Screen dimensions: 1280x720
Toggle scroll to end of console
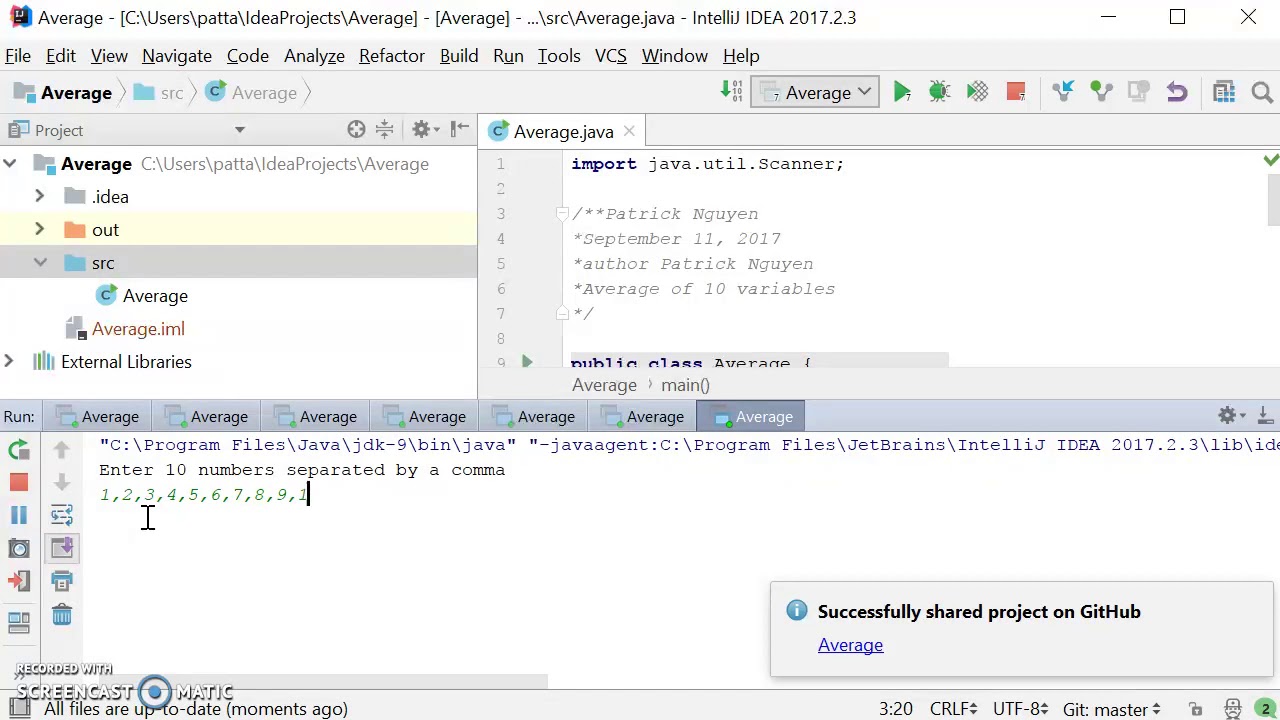(x=62, y=548)
